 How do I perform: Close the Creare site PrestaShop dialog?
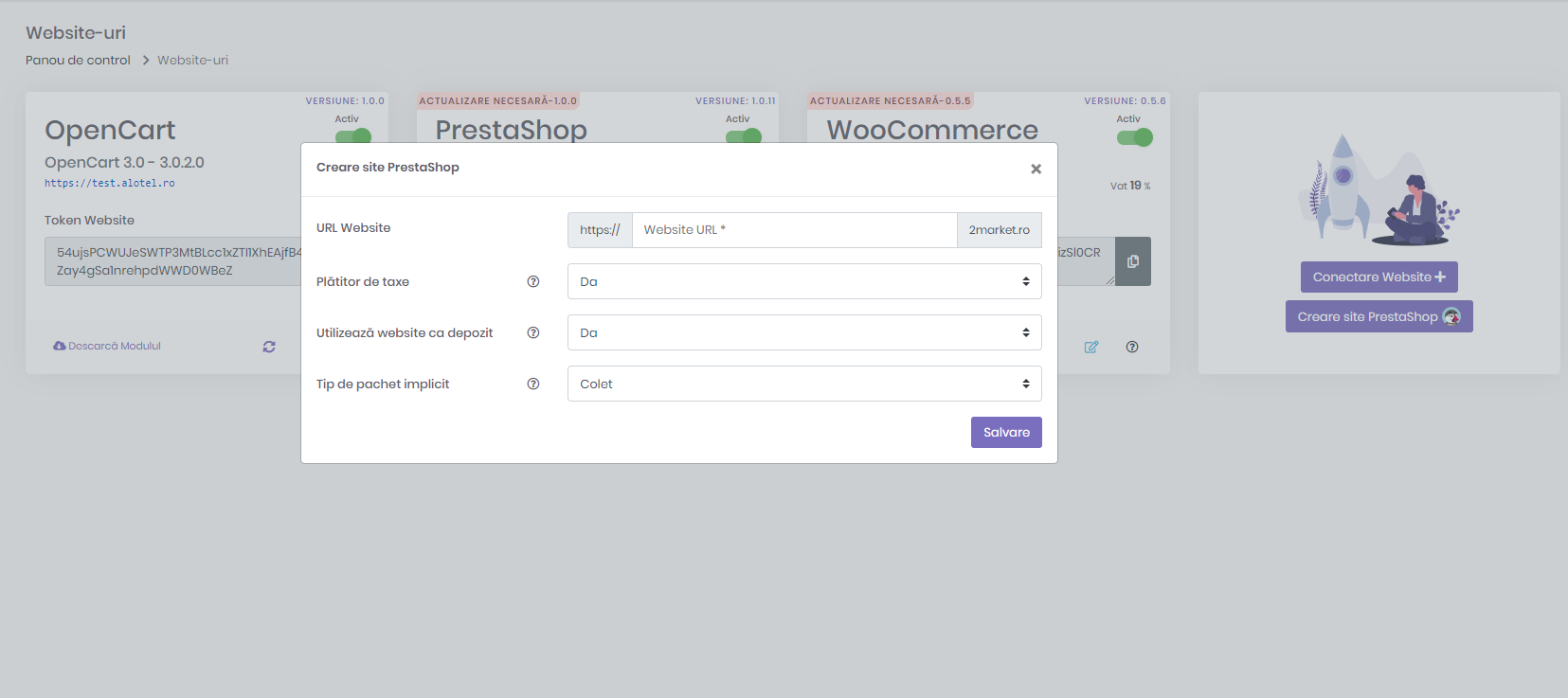pos(1036,169)
